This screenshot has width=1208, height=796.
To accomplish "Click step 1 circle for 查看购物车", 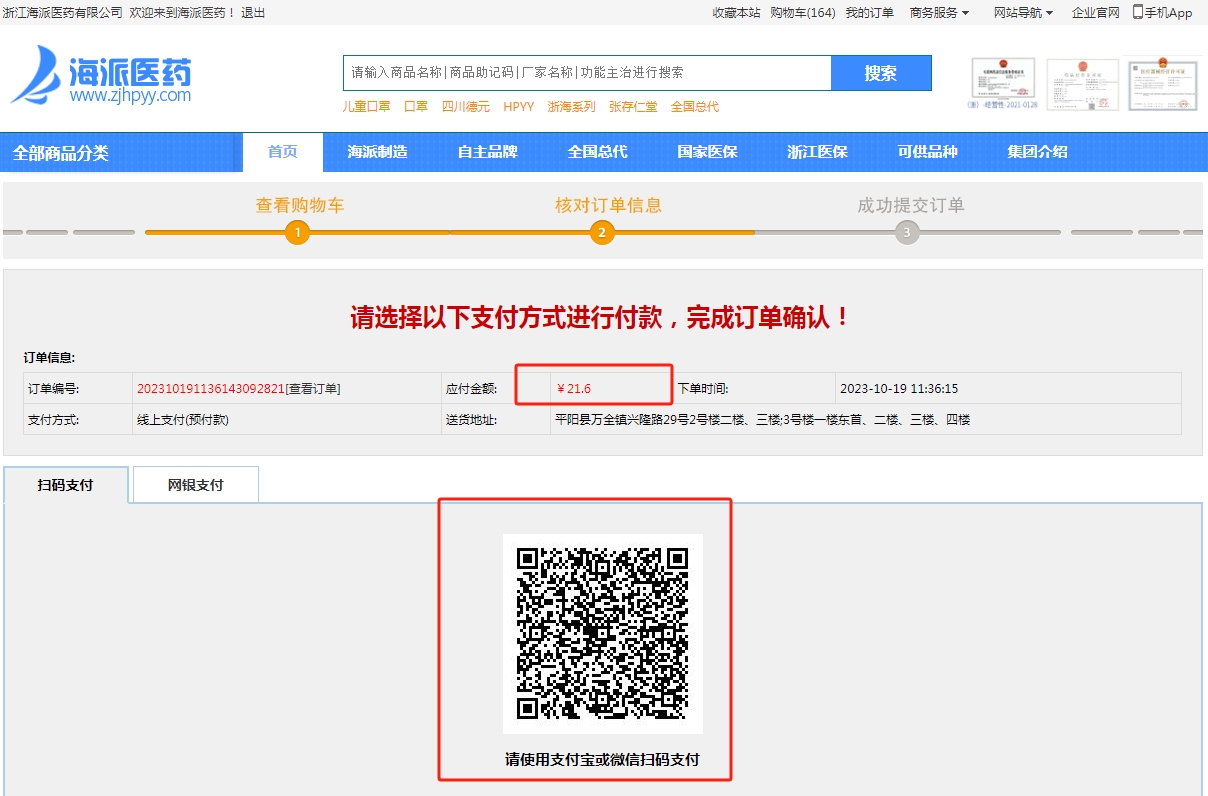I will coord(297,233).
